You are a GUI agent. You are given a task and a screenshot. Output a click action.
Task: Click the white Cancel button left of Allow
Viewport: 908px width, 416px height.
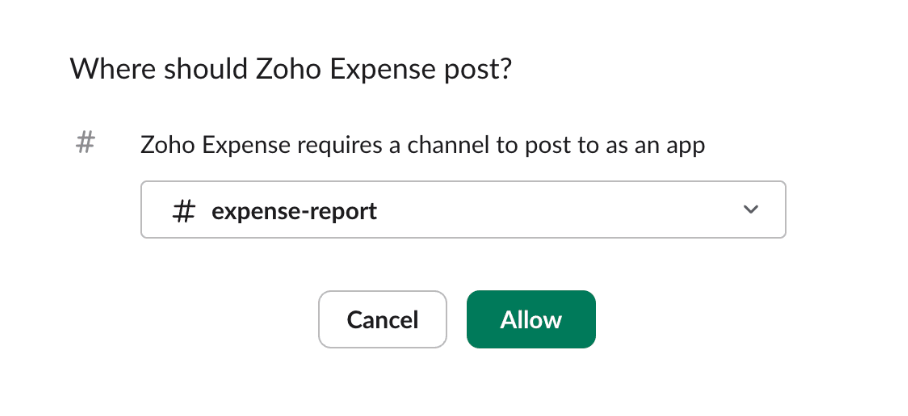382,320
